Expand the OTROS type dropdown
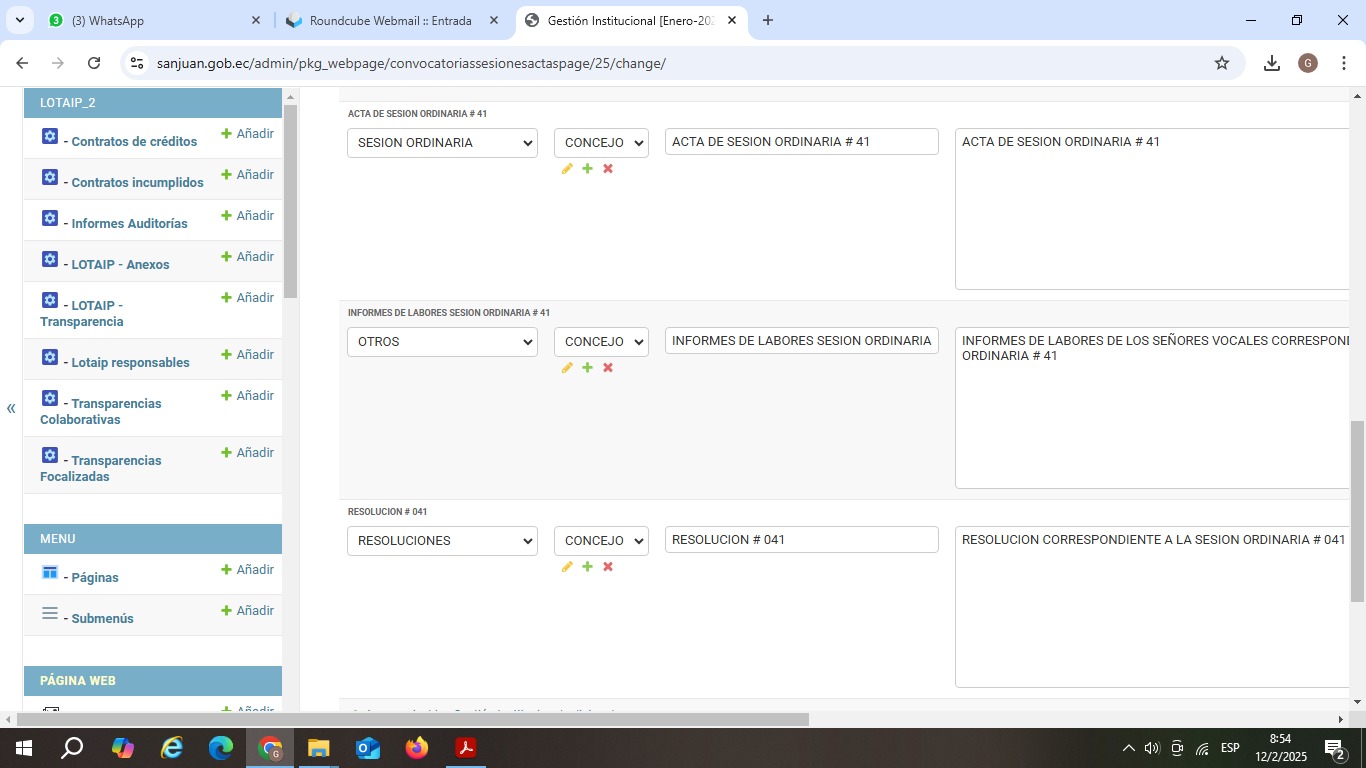The height and width of the screenshot is (768, 1366). tap(442, 342)
